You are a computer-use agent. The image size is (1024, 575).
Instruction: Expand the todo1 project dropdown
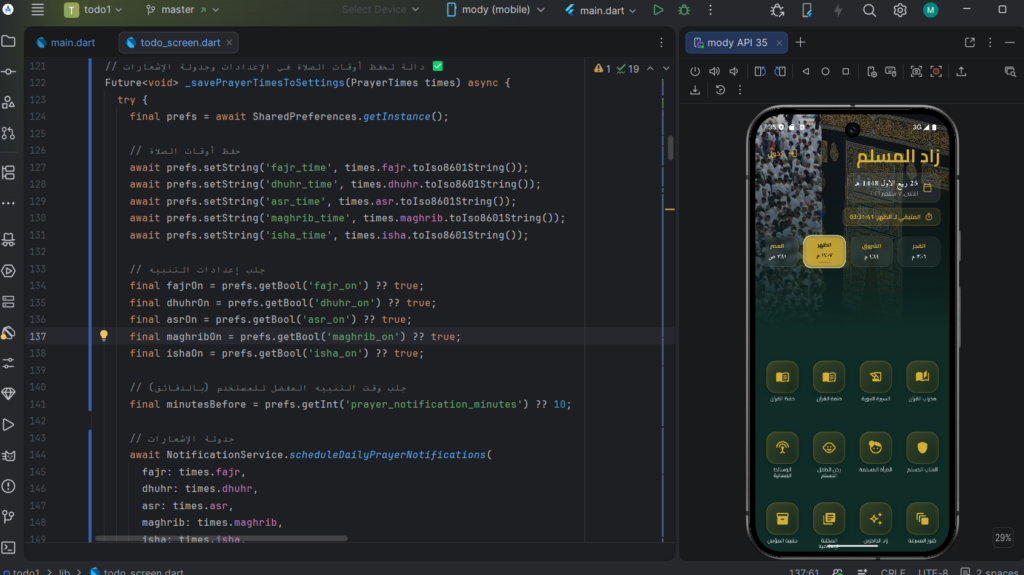point(94,10)
